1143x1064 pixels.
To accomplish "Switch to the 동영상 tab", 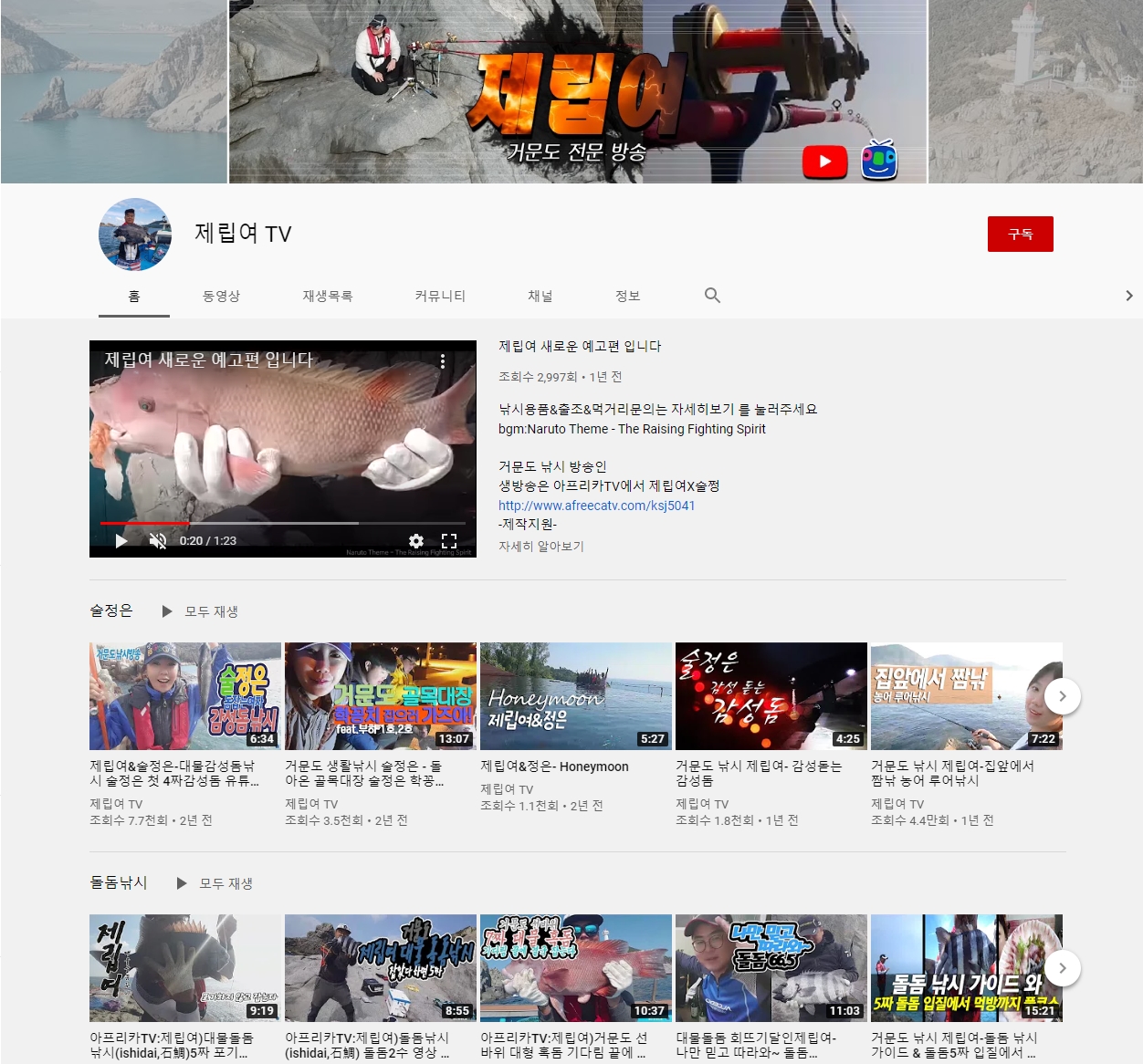I will tap(221, 296).
